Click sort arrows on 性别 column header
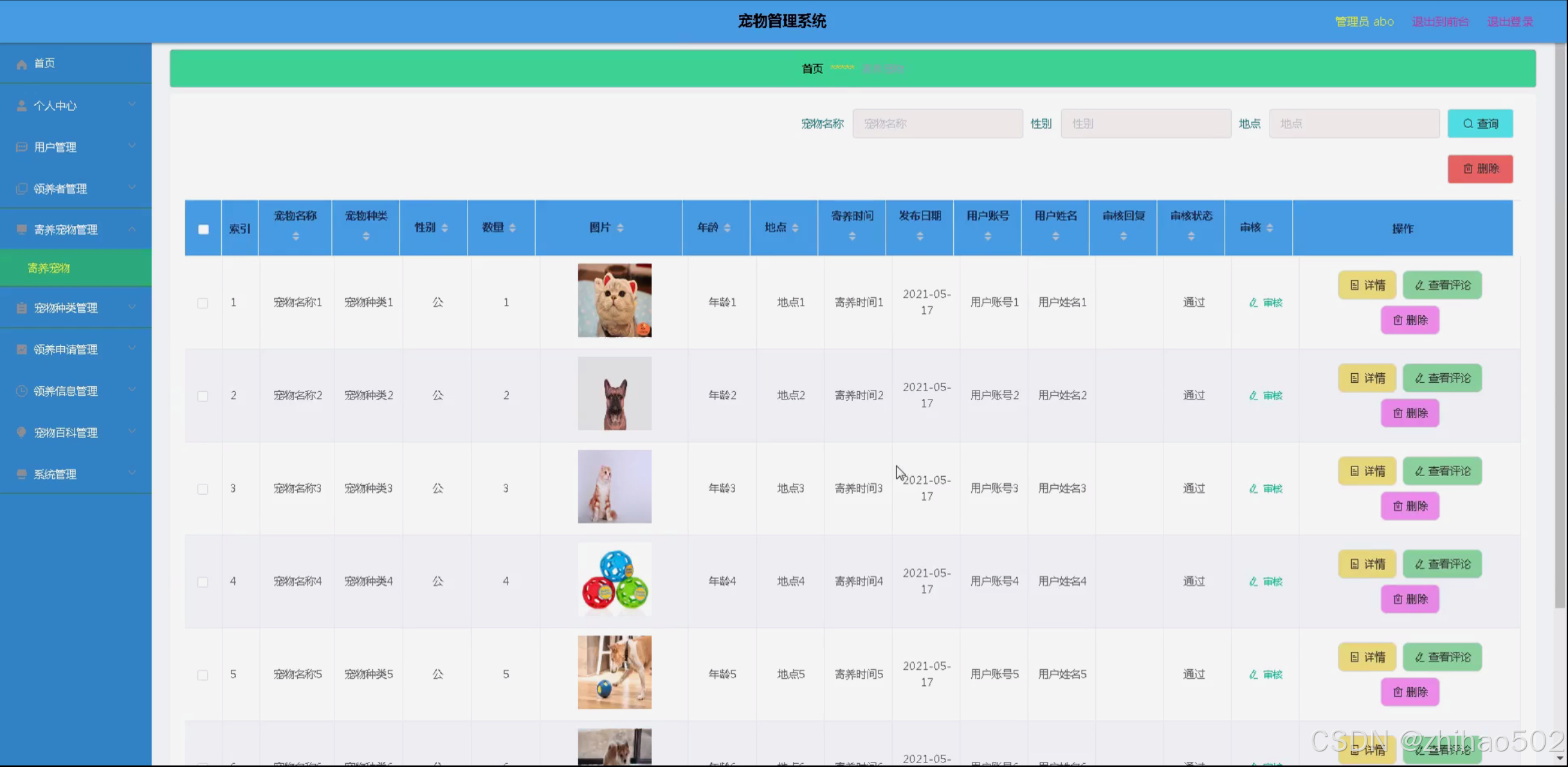1568x767 pixels. pos(444,228)
